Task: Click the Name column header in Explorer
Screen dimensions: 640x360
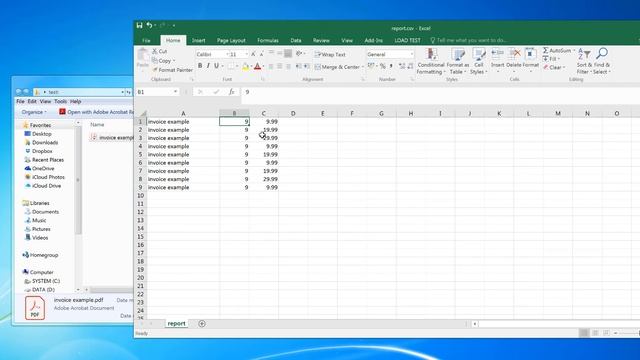Action: coord(97,124)
